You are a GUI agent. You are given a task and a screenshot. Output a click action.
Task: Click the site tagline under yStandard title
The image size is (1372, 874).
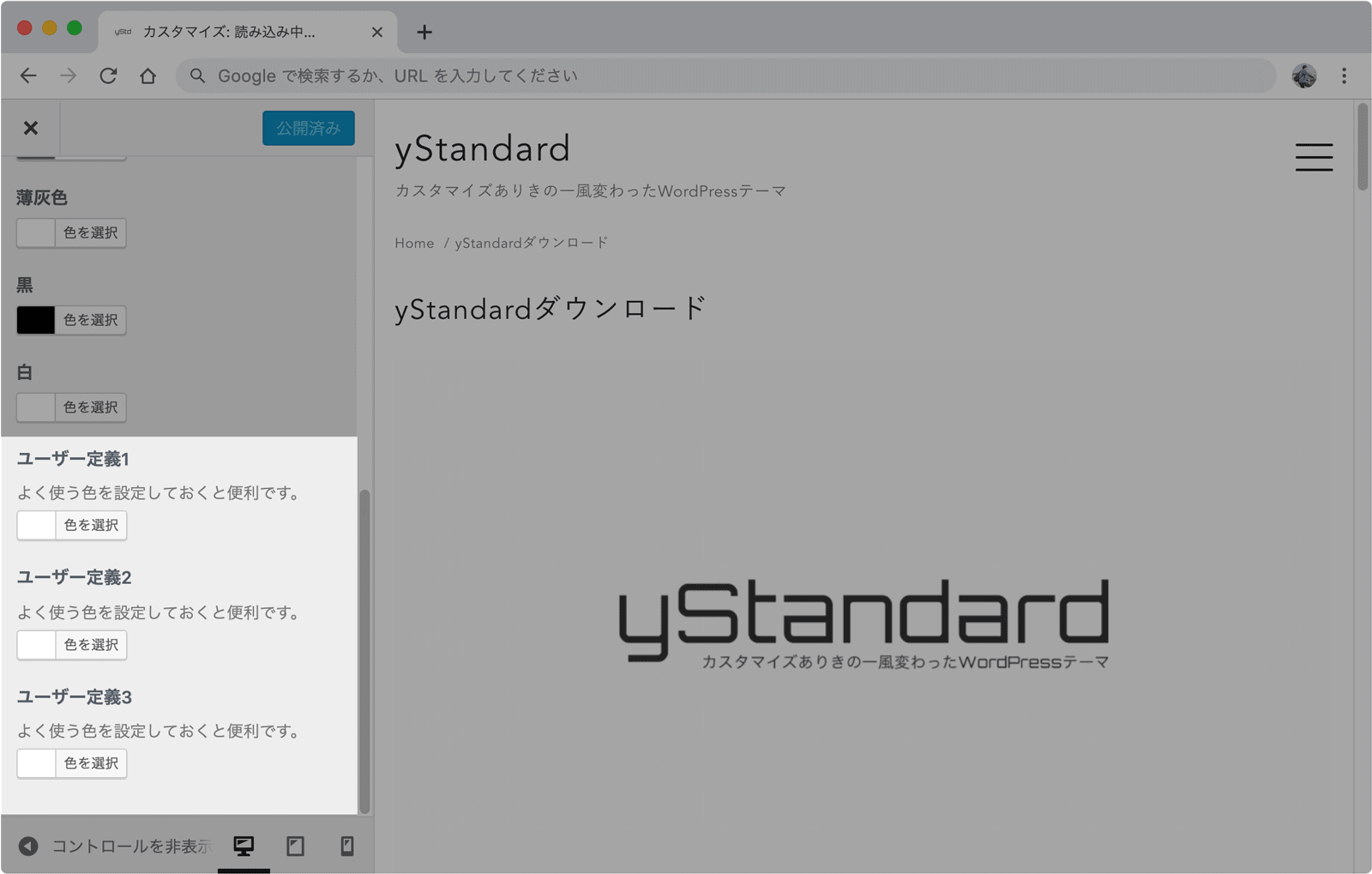pyautogui.click(x=590, y=191)
